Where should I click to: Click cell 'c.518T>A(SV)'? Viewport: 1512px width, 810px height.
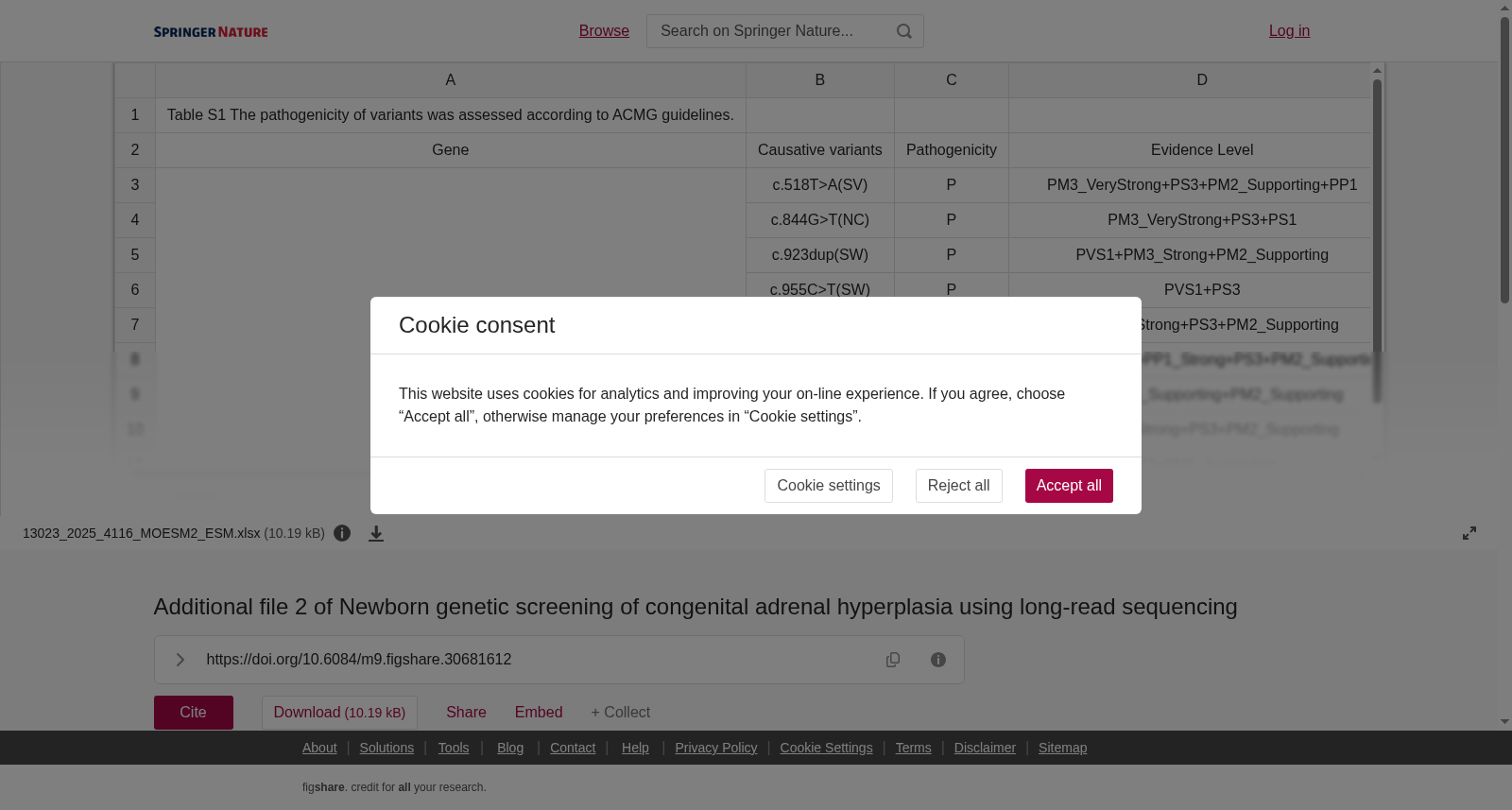click(x=820, y=185)
